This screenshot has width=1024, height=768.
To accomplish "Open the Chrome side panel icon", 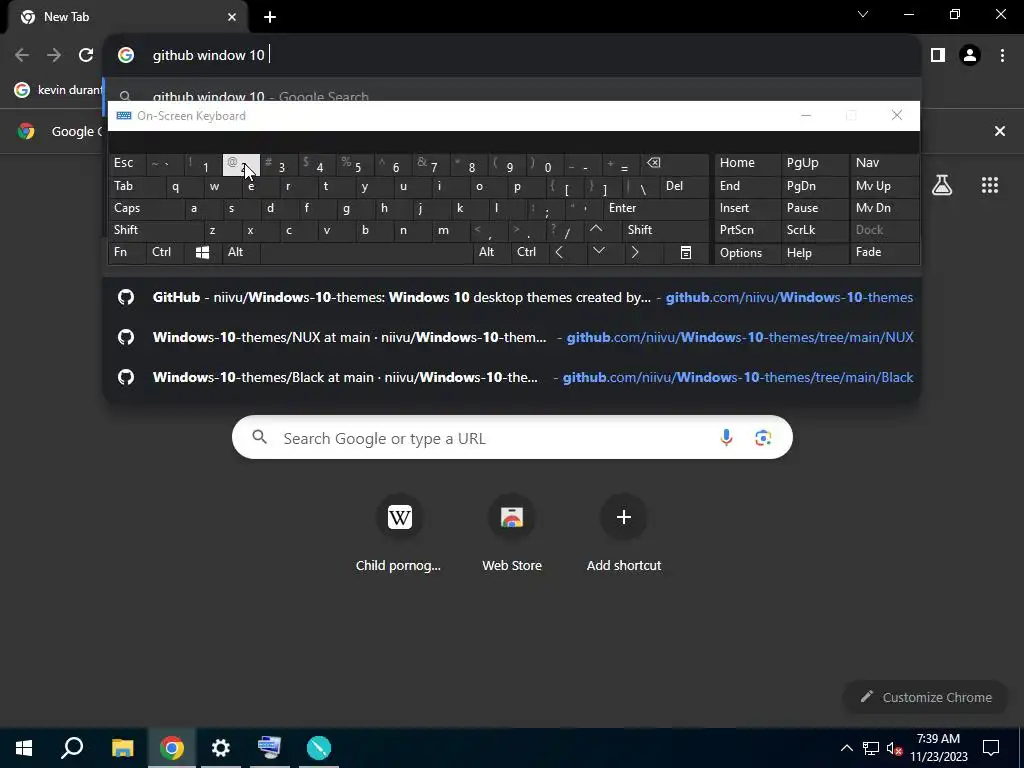I will click(938, 56).
